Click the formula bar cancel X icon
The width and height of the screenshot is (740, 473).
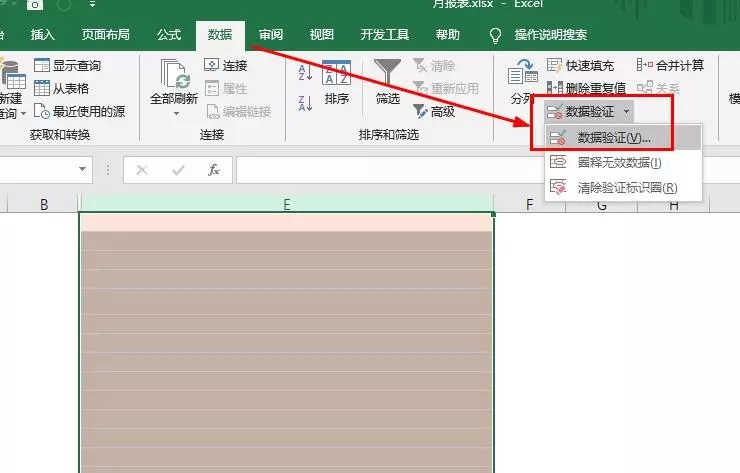pyautogui.click(x=142, y=170)
